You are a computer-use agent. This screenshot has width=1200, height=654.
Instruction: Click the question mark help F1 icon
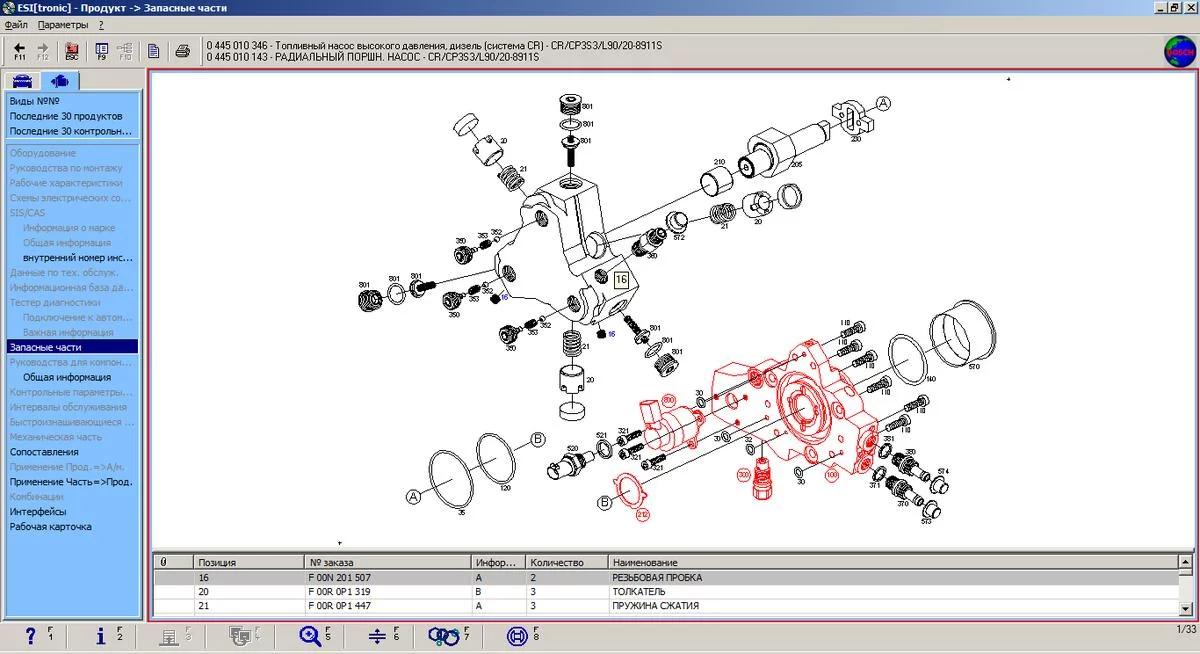pos(30,635)
